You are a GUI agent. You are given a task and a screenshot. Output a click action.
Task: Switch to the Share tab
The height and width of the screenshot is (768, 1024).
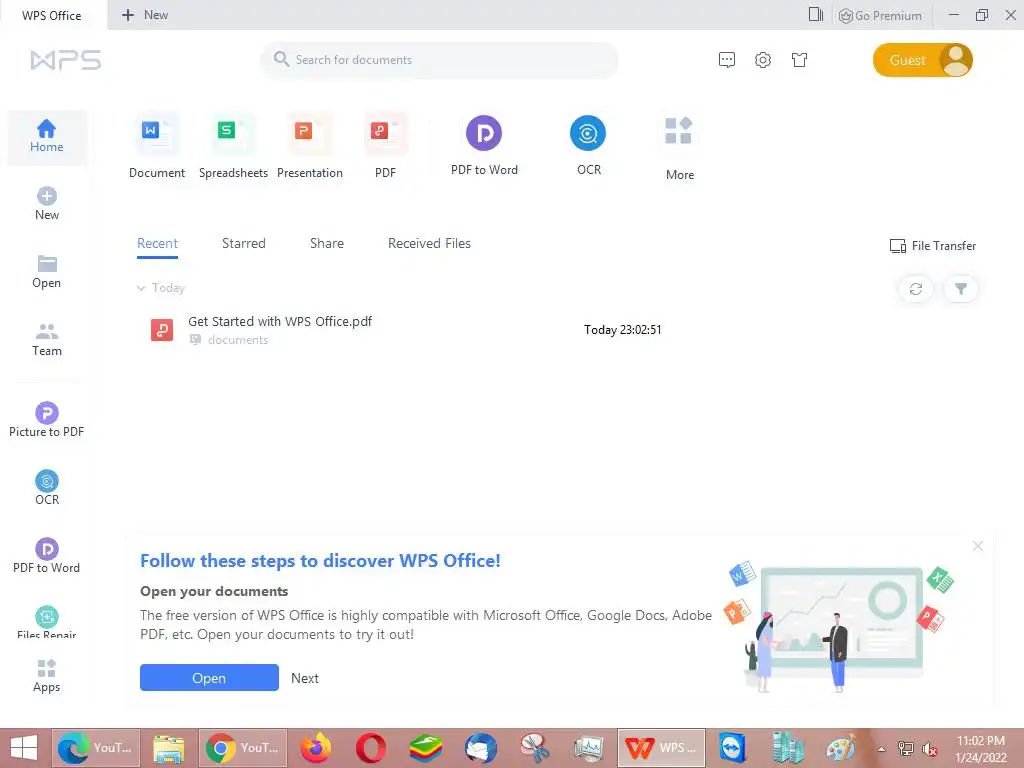(327, 244)
